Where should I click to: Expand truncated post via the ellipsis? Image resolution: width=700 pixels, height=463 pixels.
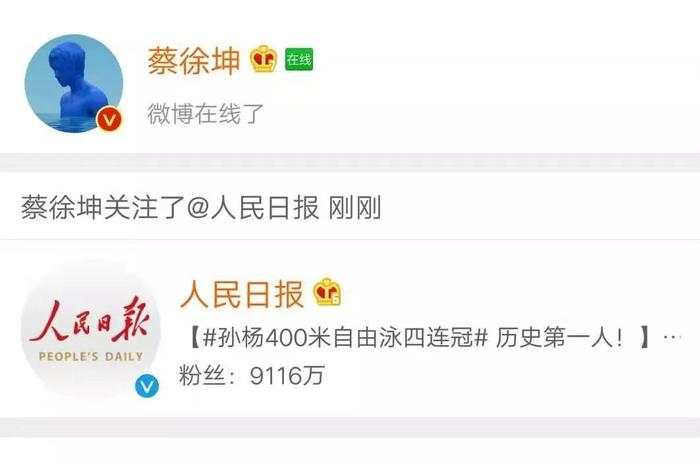[673, 338]
